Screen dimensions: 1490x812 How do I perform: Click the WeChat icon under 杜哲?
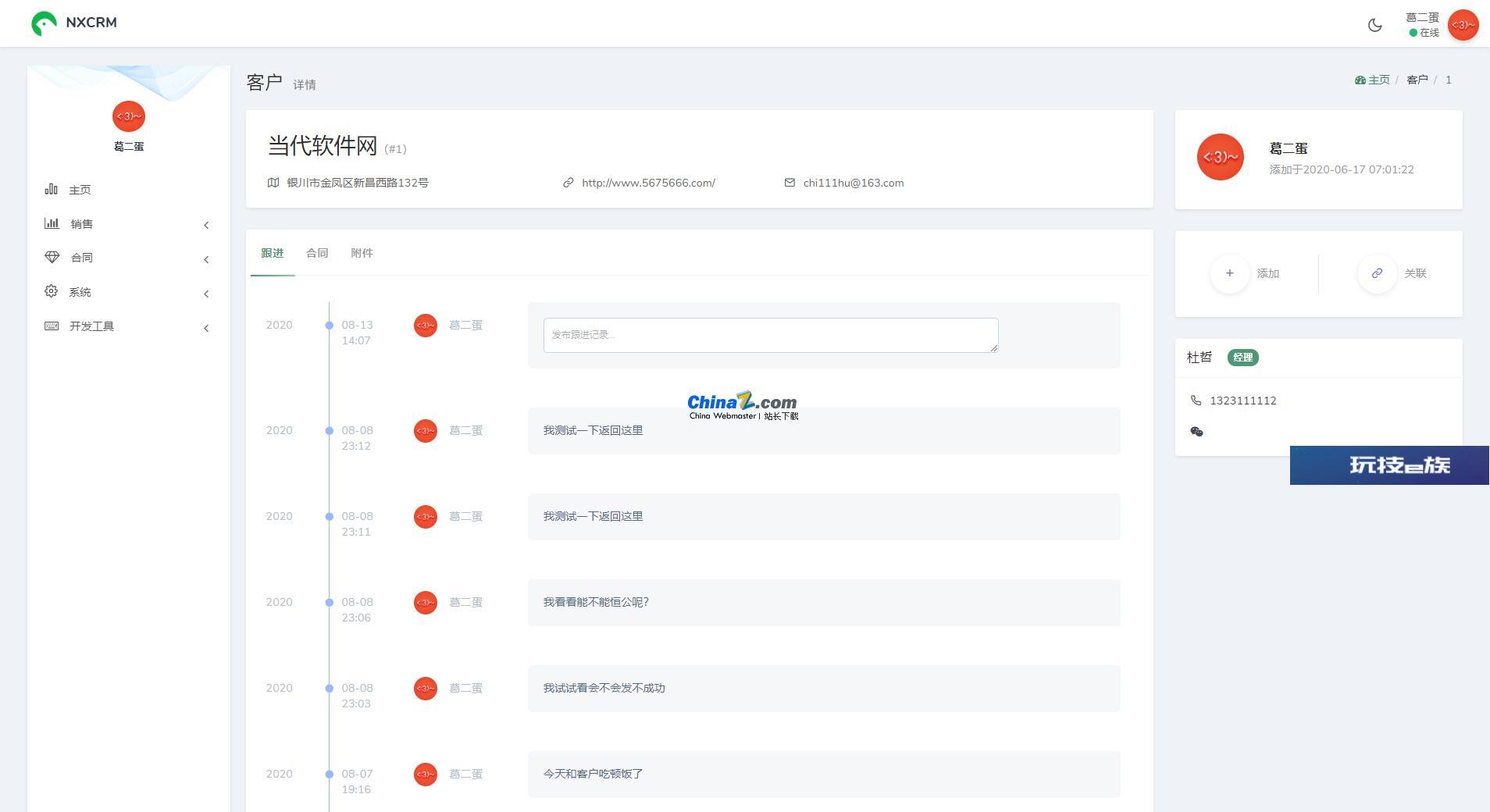pyautogui.click(x=1196, y=431)
